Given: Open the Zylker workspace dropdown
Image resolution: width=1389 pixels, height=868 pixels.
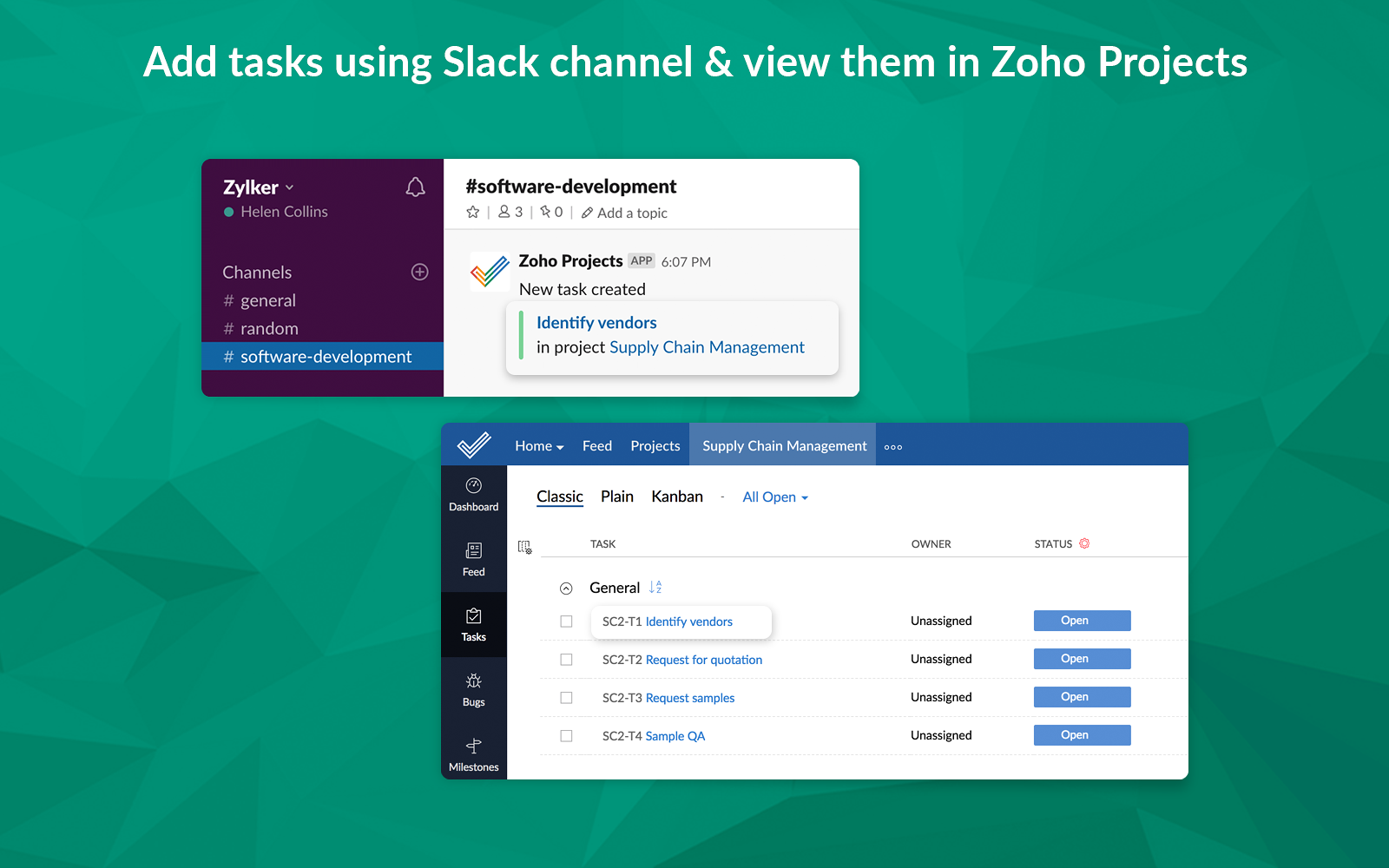Looking at the screenshot, I should (x=259, y=187).
